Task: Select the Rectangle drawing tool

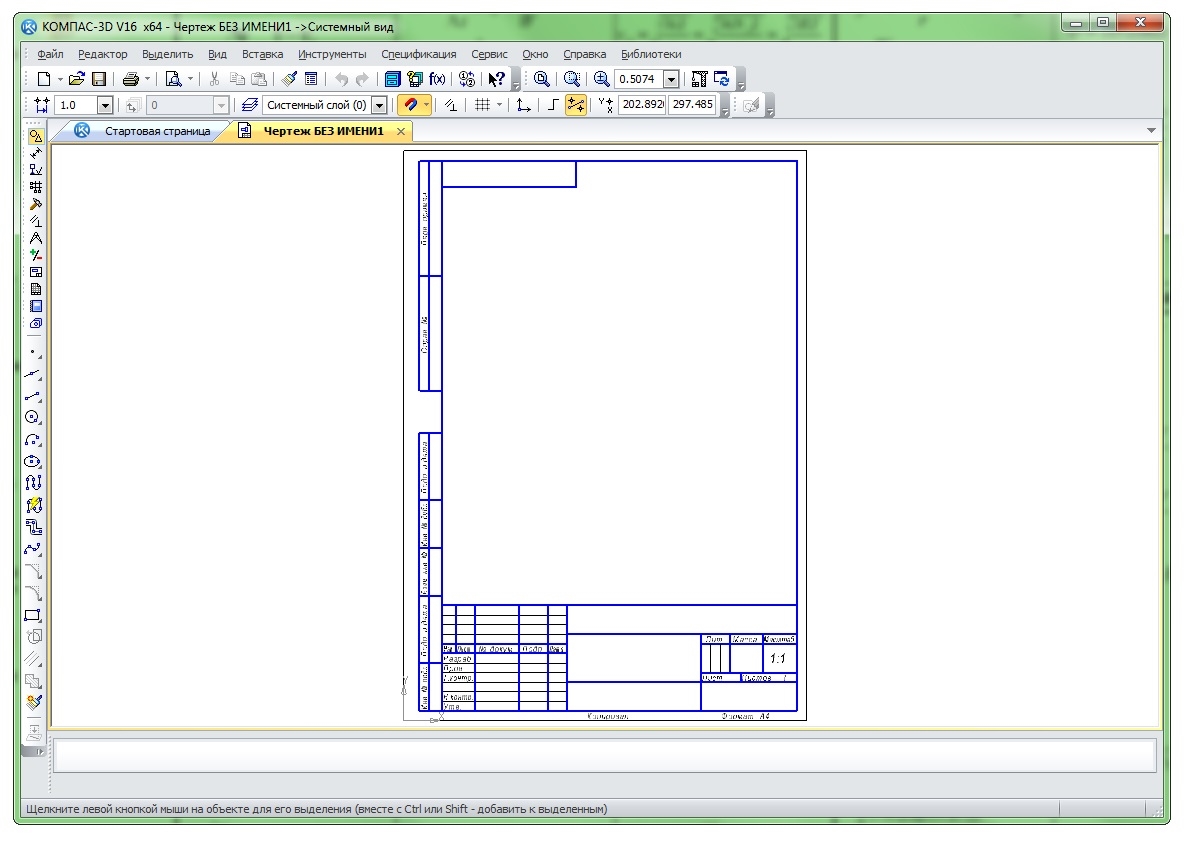Action: pos(35,615)
